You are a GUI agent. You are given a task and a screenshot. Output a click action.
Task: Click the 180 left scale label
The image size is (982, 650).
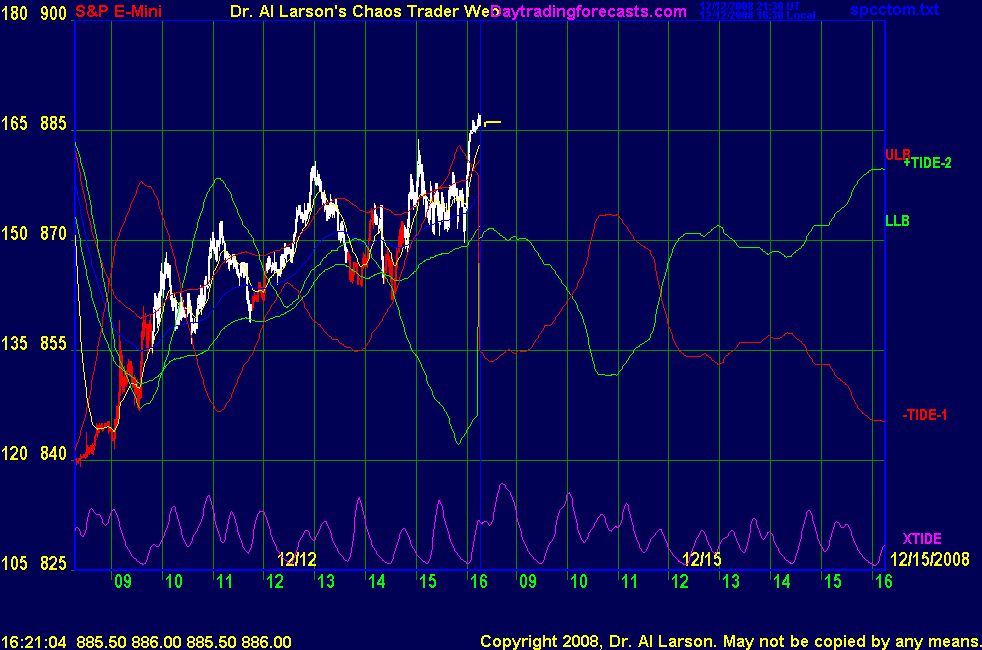(x=15, y=14)
